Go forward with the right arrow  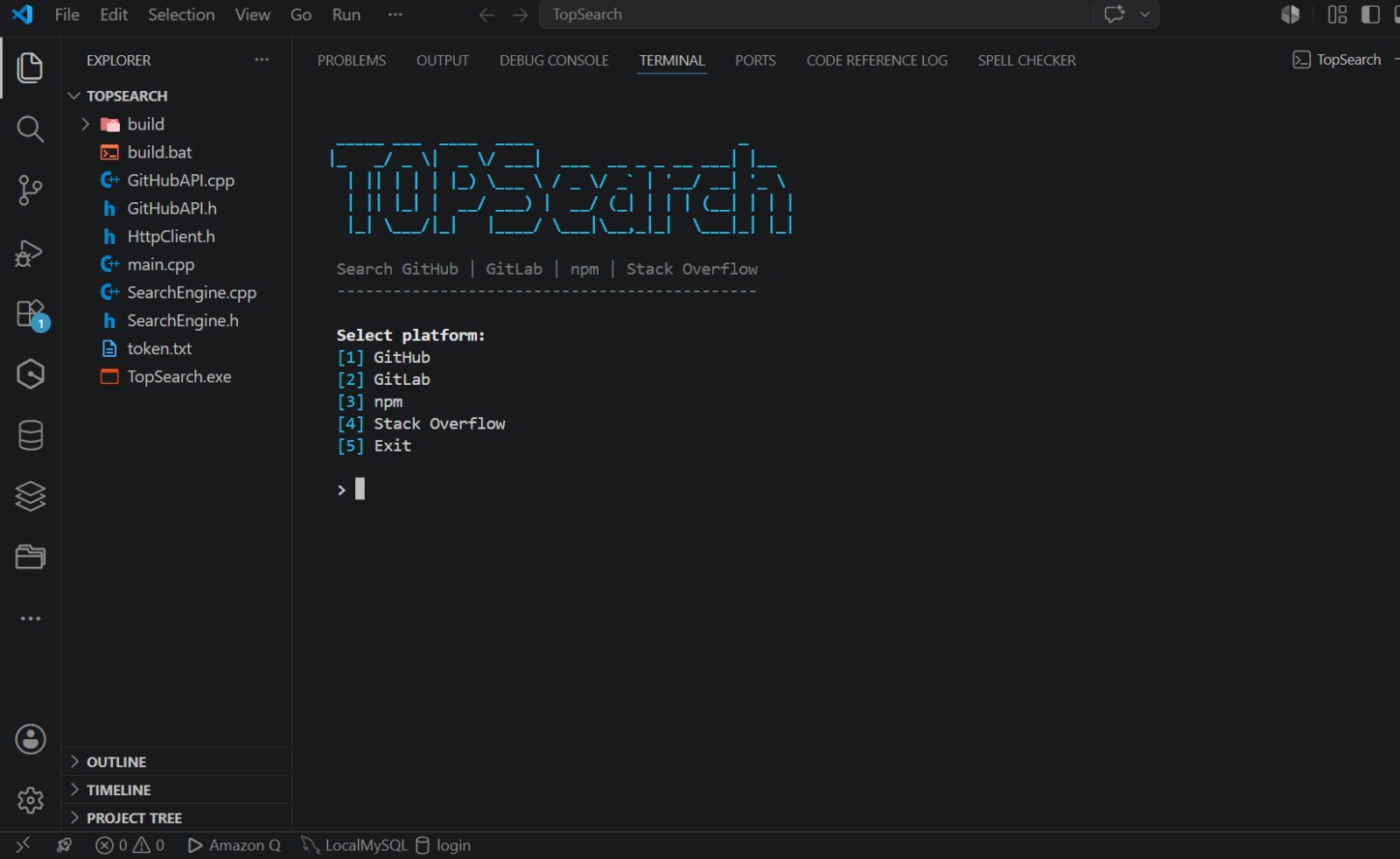pyautogui.click(x=521, y=15)
